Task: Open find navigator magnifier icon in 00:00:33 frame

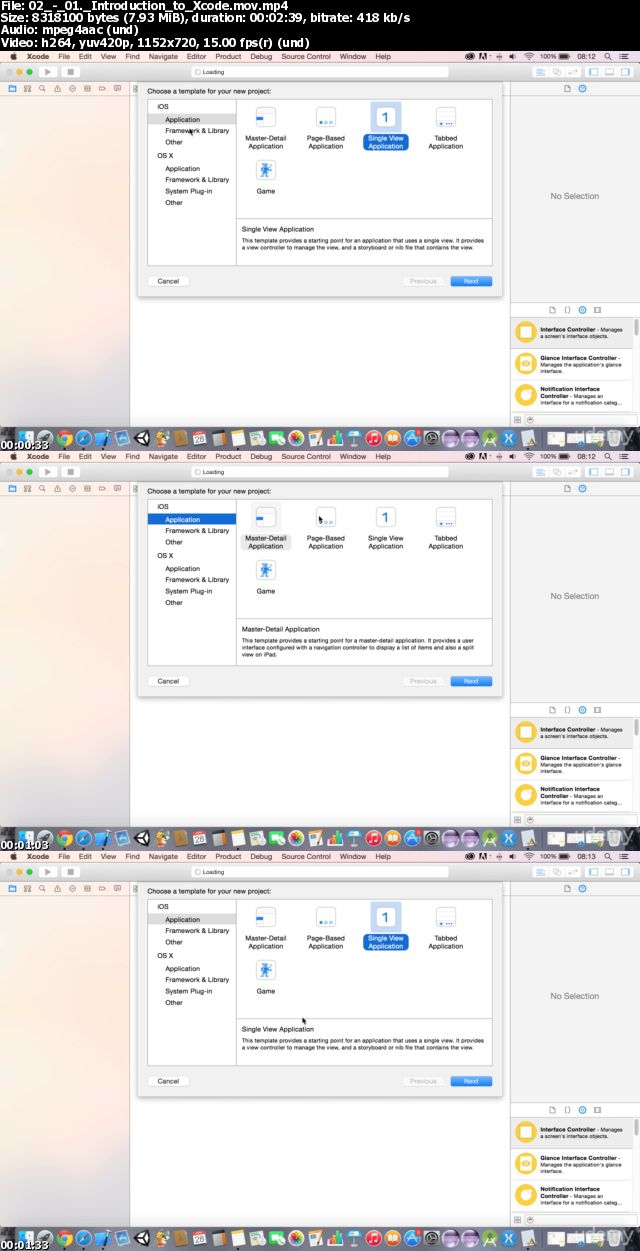Action: pos(44,88)
